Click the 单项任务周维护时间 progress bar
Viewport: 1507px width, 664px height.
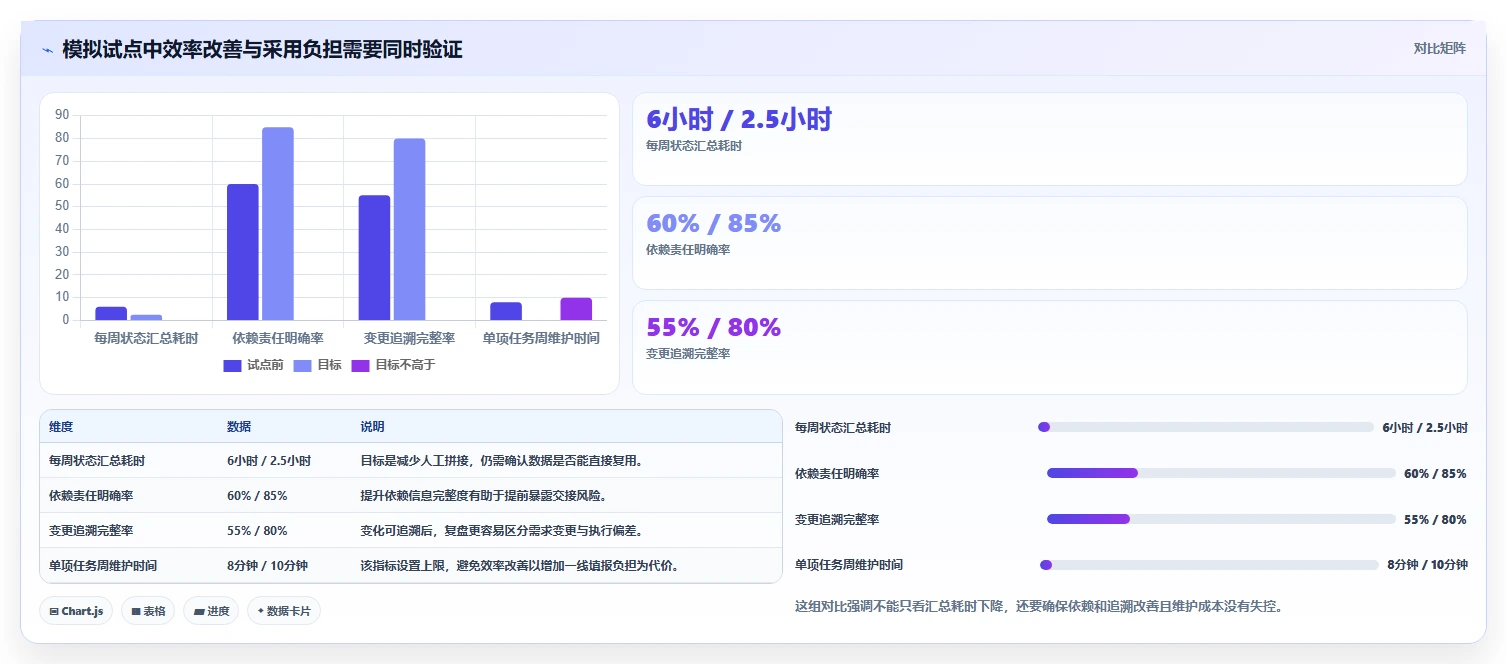pyautogui.click(x=1209, y=565)
